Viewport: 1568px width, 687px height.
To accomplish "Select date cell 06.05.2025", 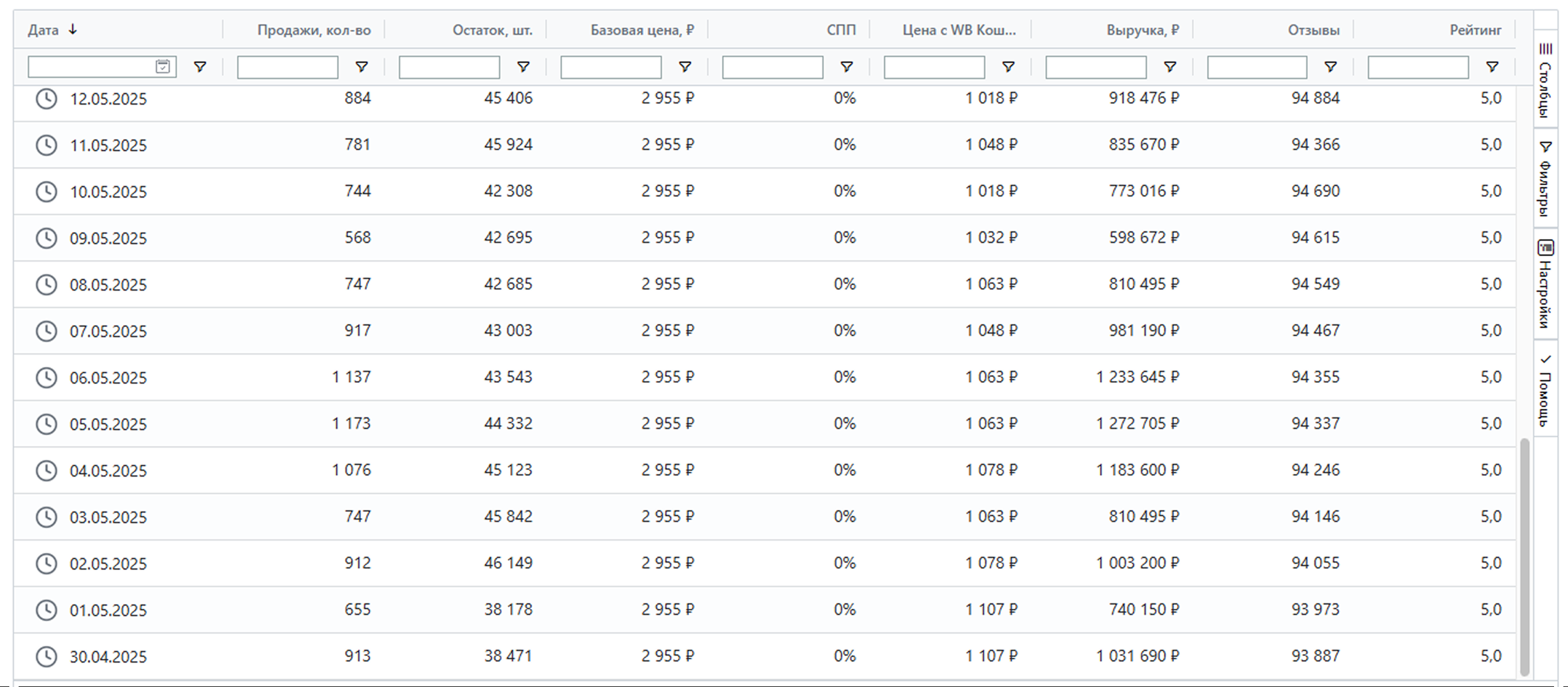I will click(108, 378).
